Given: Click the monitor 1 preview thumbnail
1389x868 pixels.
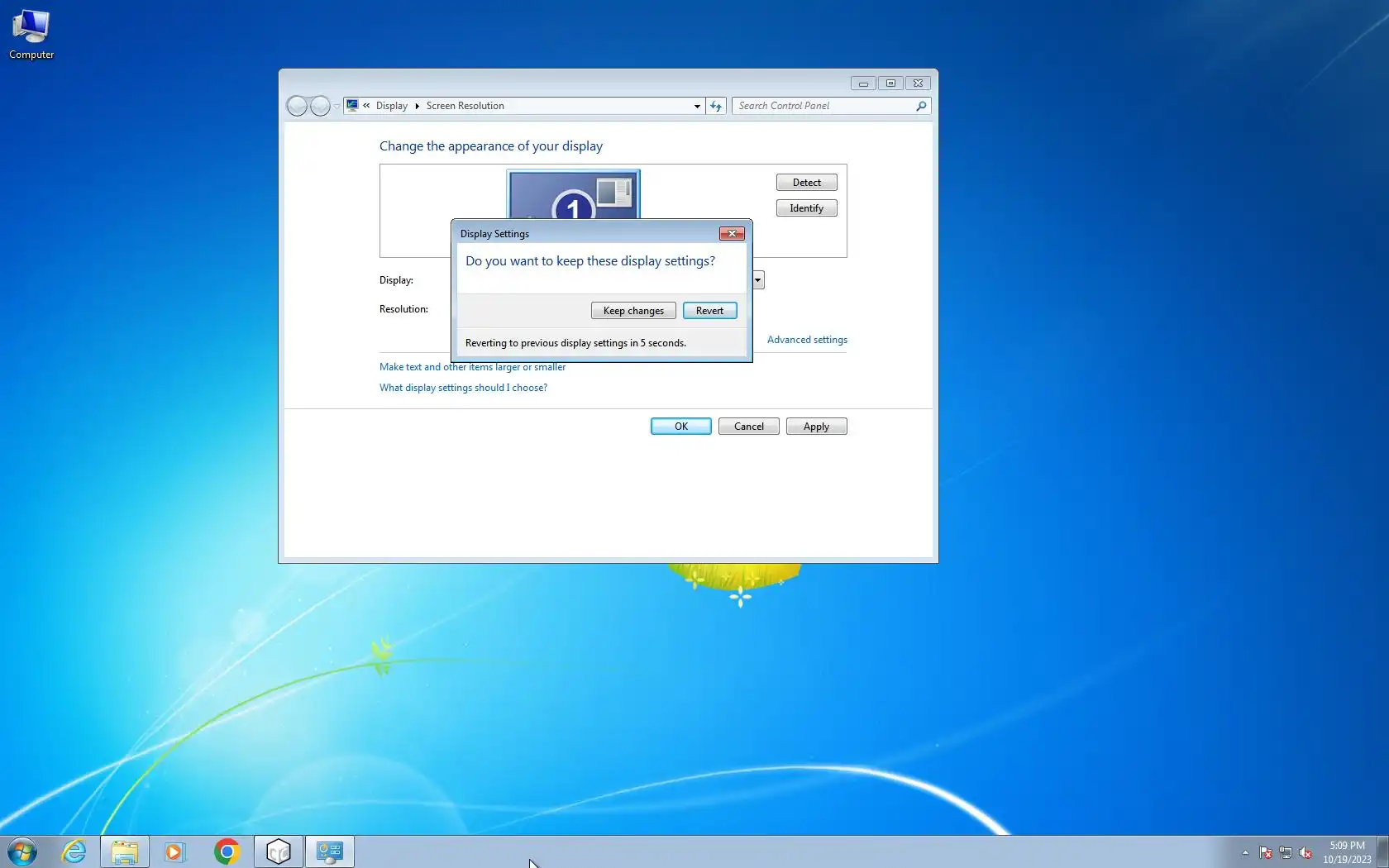Looking at the screenshot, I should pos(573,195).
